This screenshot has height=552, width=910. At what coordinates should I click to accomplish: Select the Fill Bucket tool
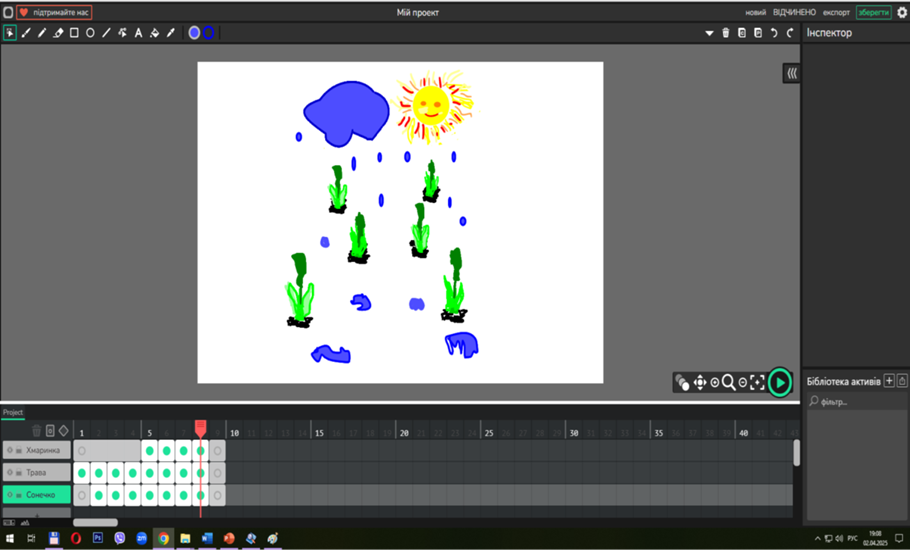pyautogui.click(x=154, y=33)
